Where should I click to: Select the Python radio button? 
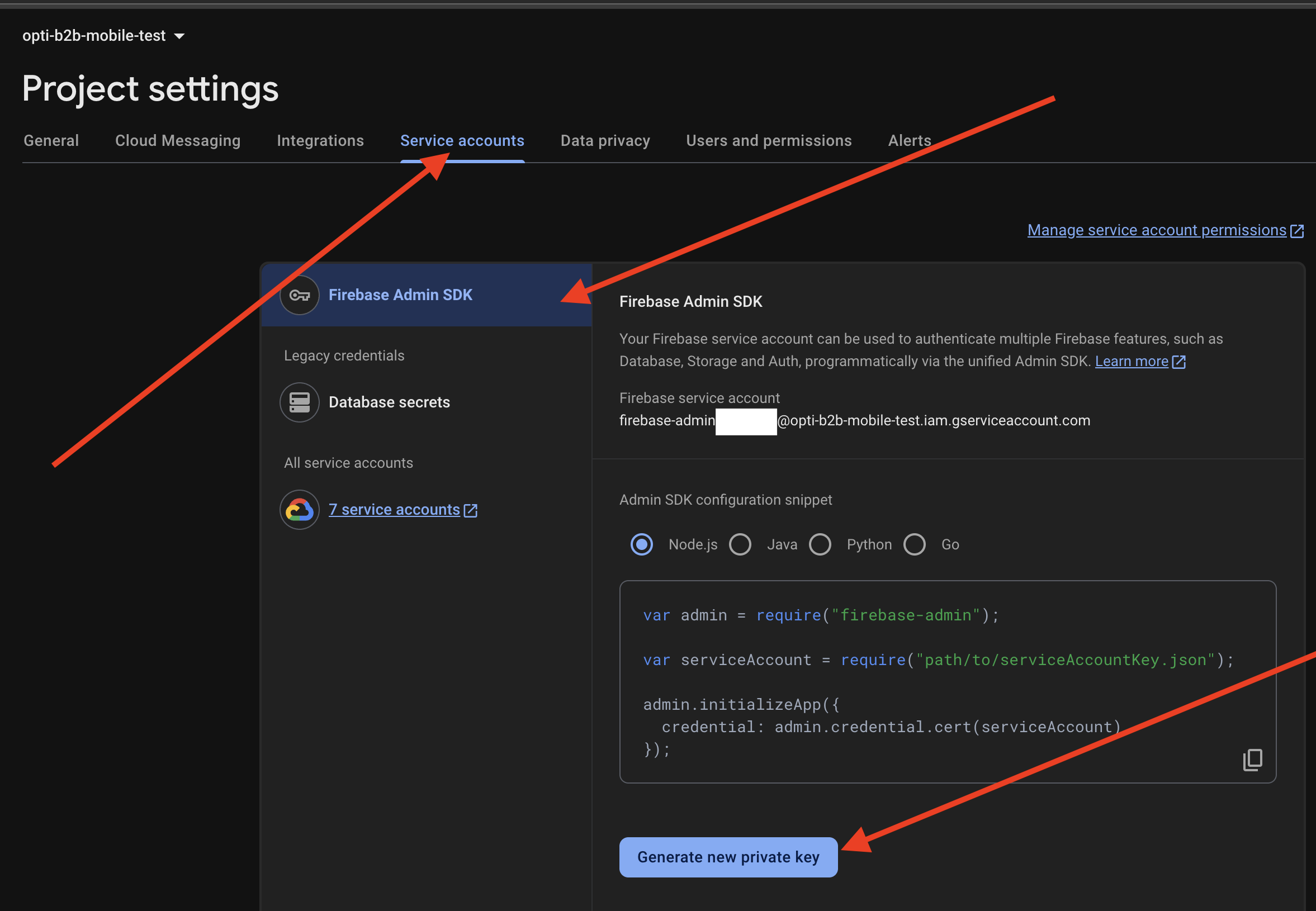tap(820, 544)
